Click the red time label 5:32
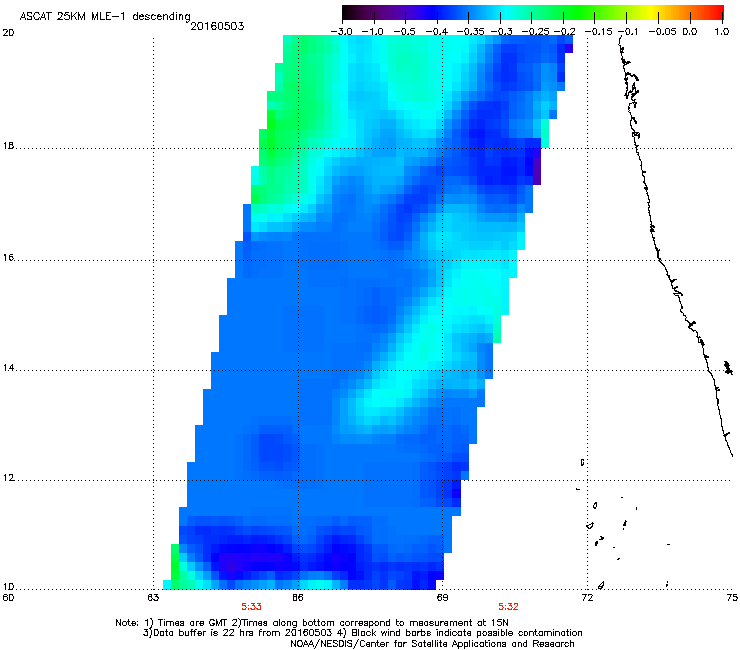Viewport: 740px width, 650px height. 508,607
